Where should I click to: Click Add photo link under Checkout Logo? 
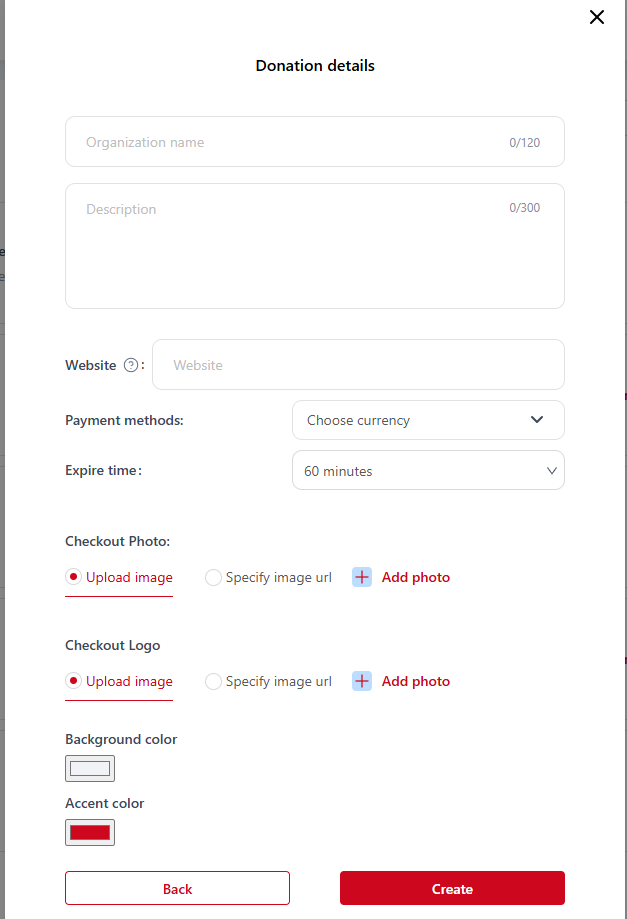pos(415,681)
